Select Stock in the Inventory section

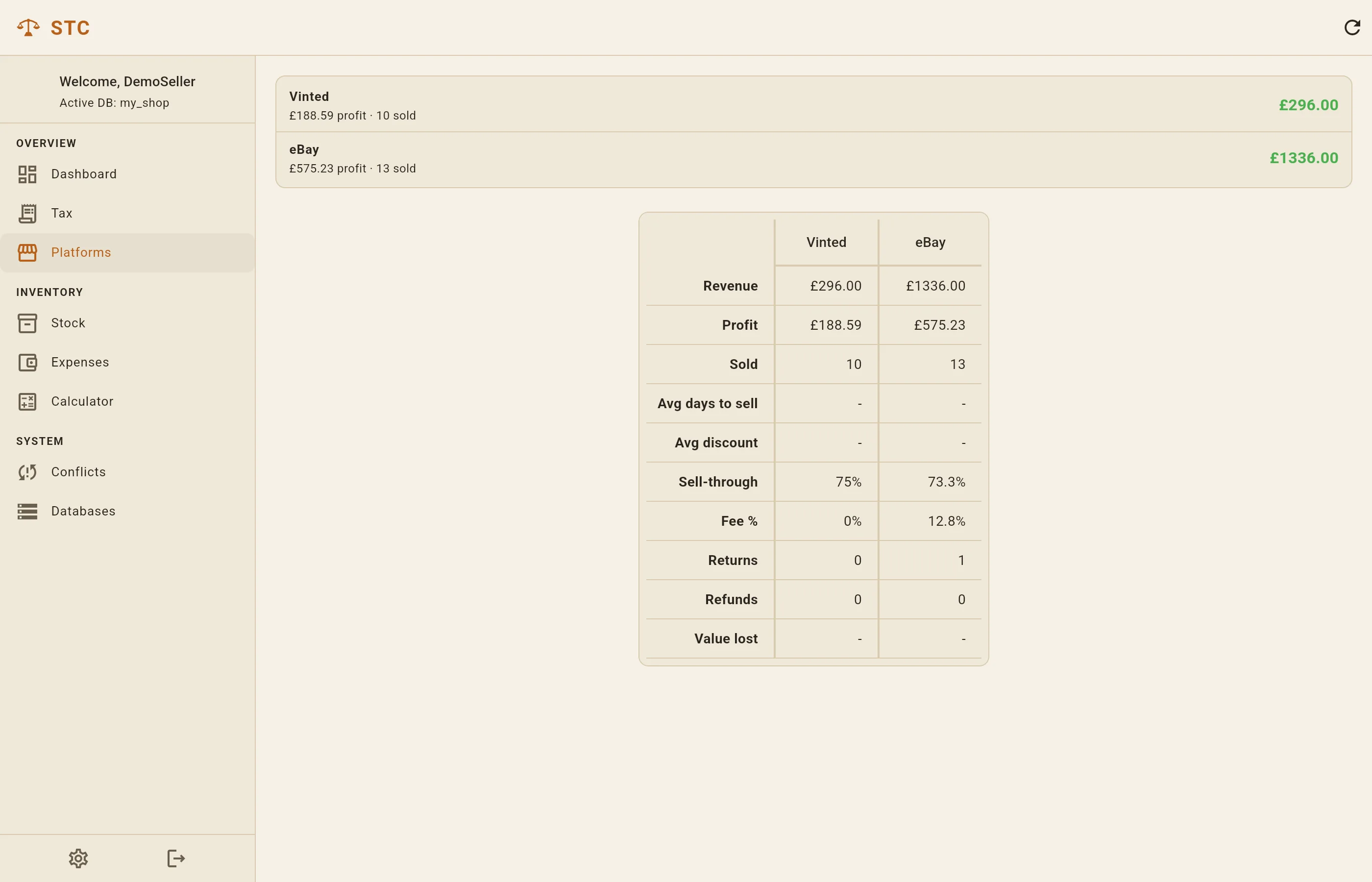pyautogui.click(x=128, y=323)
